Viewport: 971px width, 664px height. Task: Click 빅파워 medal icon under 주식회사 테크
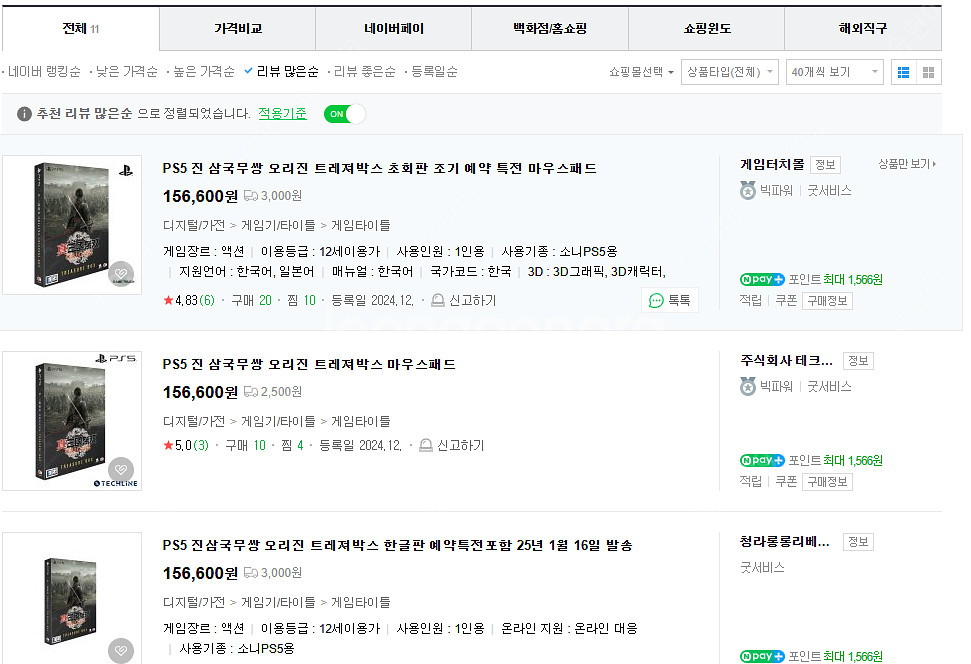click(748, 387)
